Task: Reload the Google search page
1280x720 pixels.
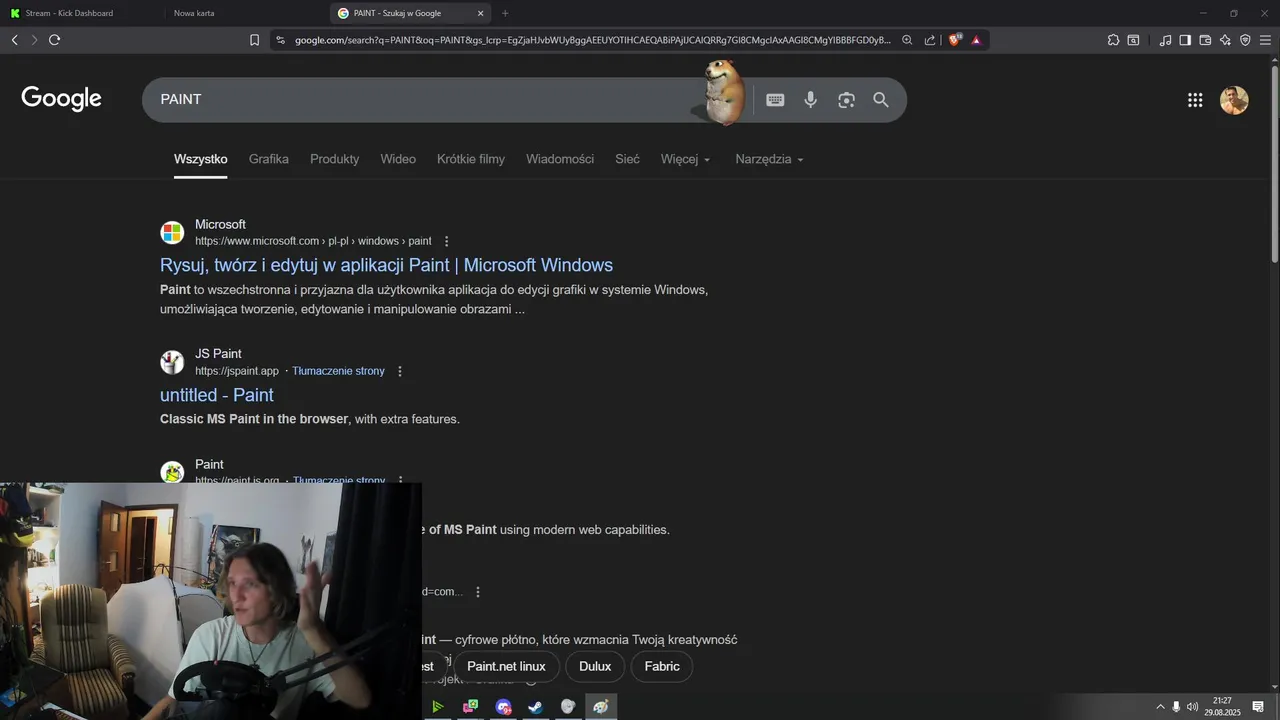Action: click(54, 40)
